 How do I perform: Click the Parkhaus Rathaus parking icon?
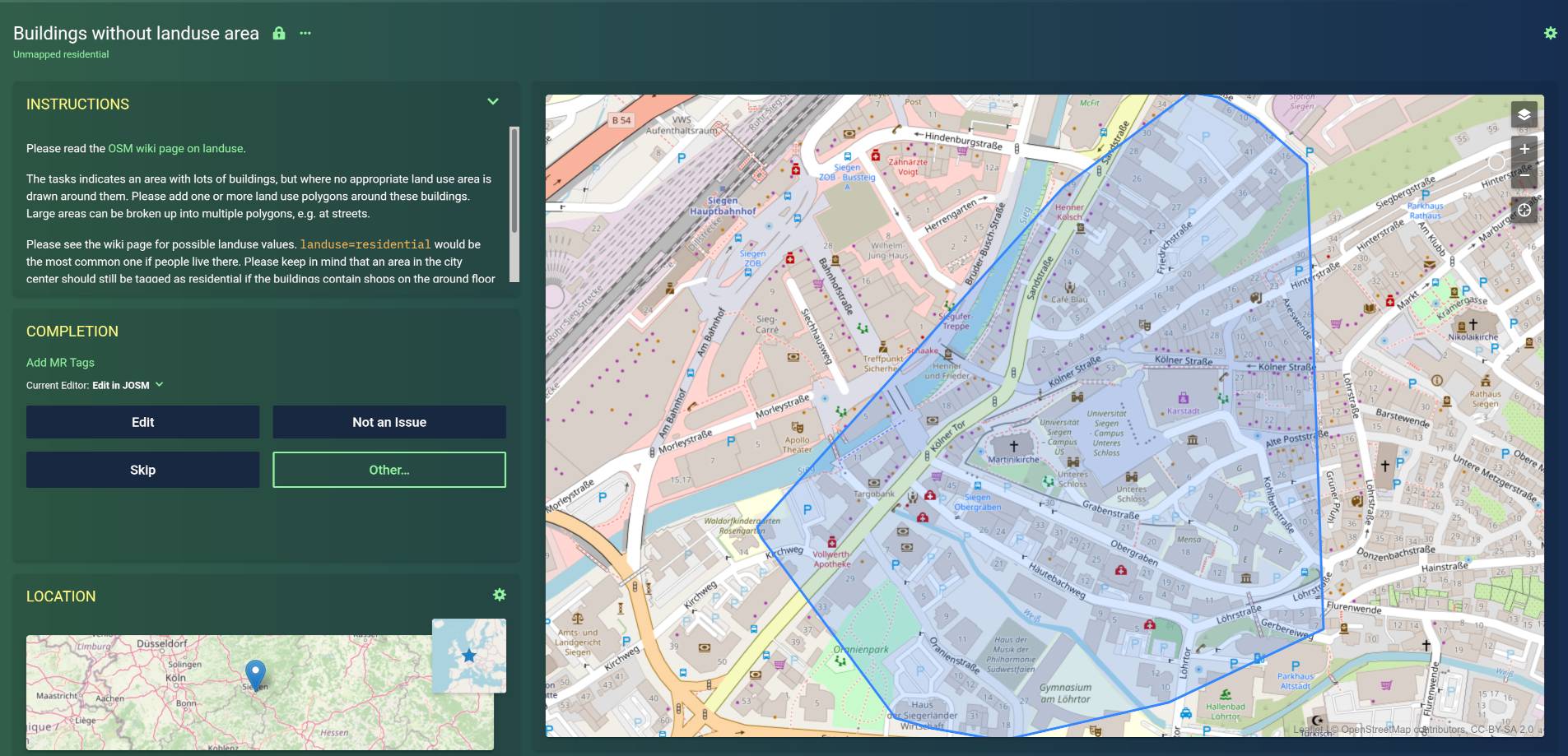point(1425,195)
